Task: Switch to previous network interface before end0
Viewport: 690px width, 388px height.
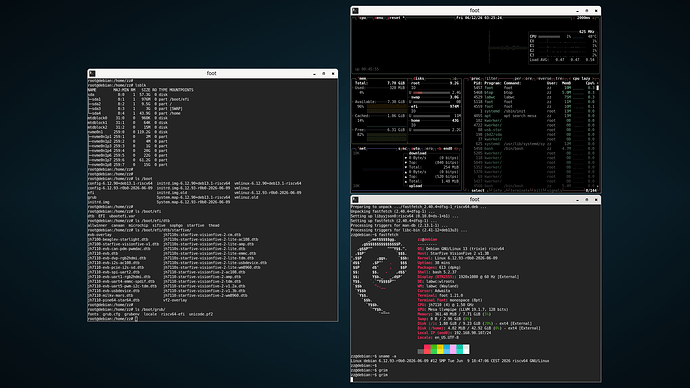Action: pyautogui.click(x=439, y=149)
